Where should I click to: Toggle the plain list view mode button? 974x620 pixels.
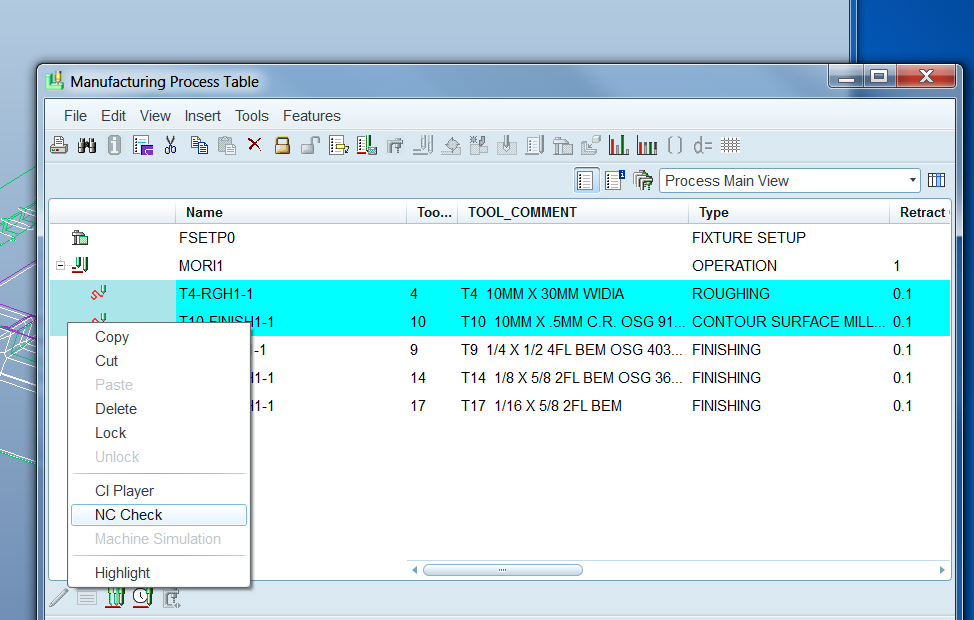pos(586,180)
